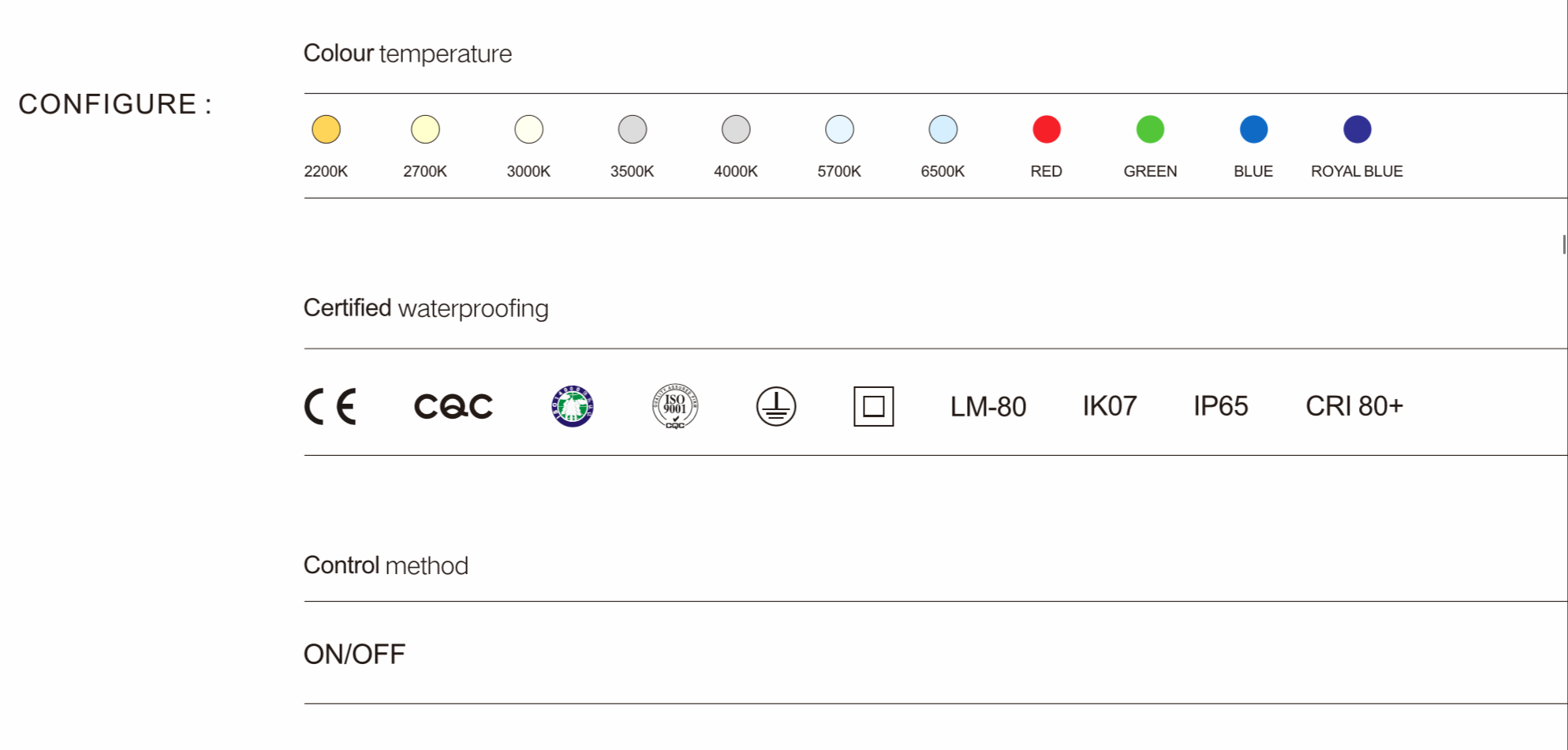Choose the 5700K pale blue swatch
Image resolution: width=1568 pixels, height=750 pixels.
coord(839,129)
